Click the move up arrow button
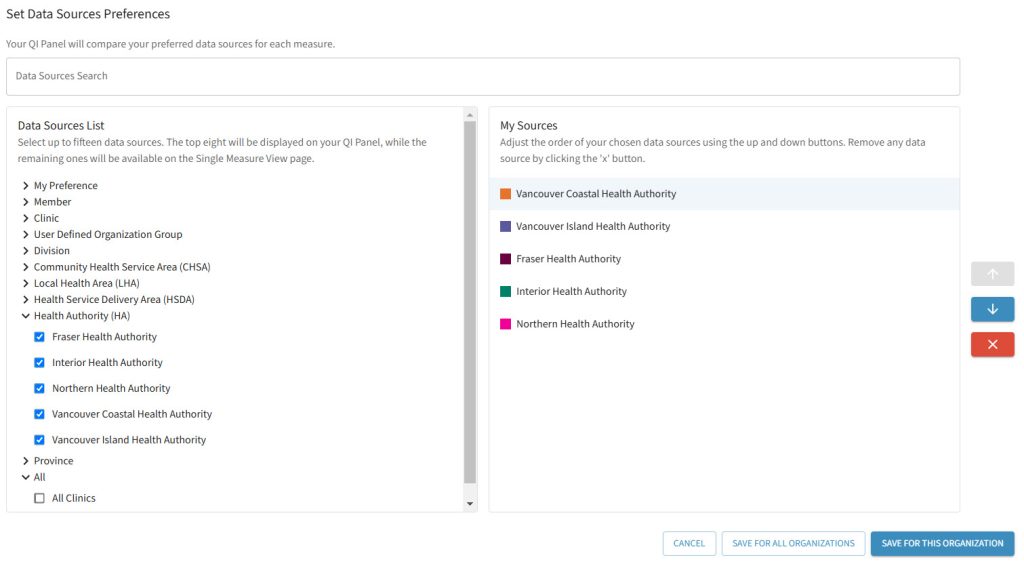The image size is (1024, 566). [992, 274]
